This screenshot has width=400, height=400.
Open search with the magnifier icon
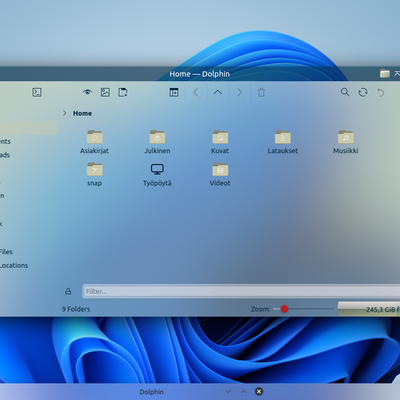[x=345, y=92]
